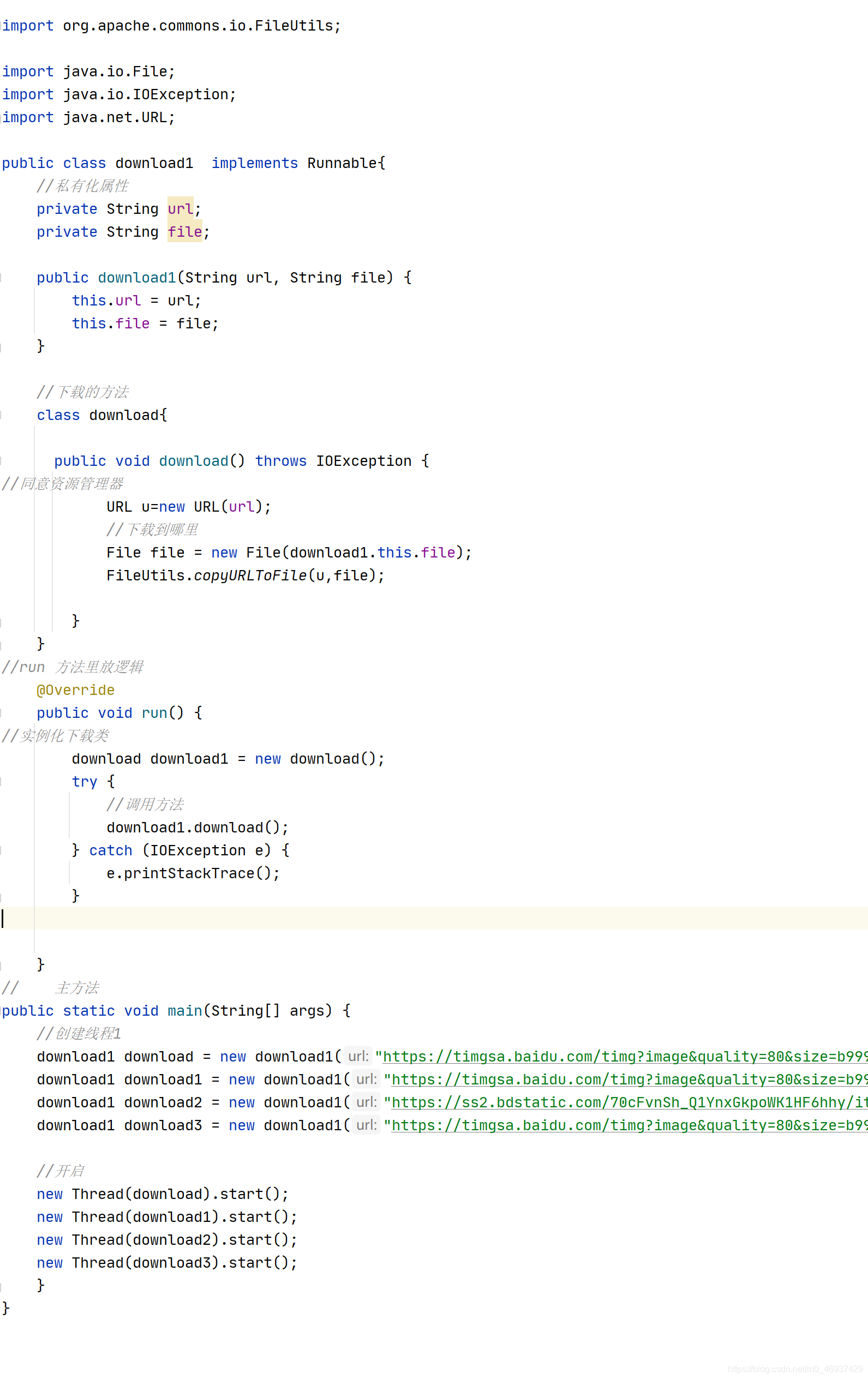Click the 'import java.net.URL;' line
This screenshot has width=868, height=1379.
(89, 117)
